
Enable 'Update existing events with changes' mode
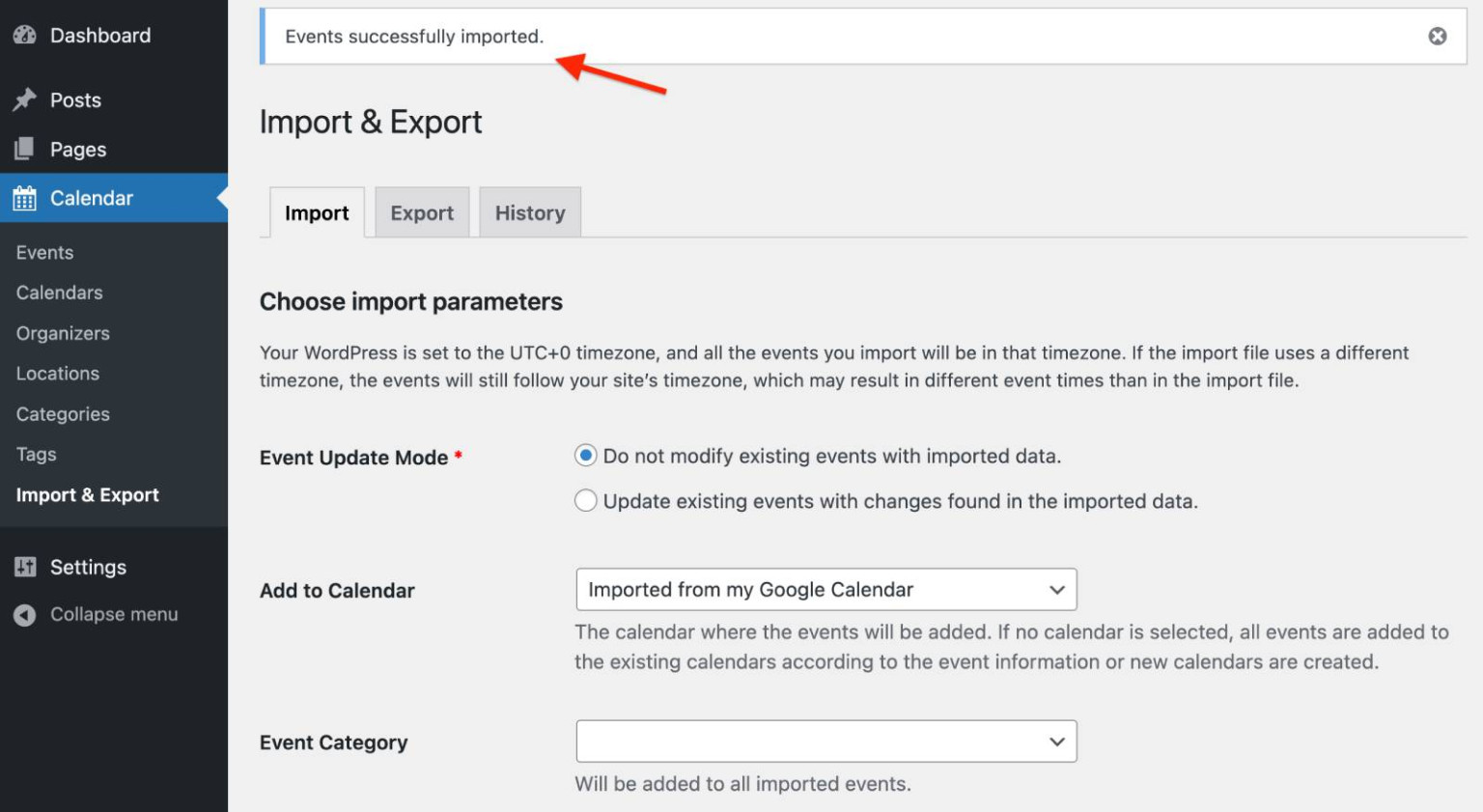pyautogui.click(x=586, y=500)
